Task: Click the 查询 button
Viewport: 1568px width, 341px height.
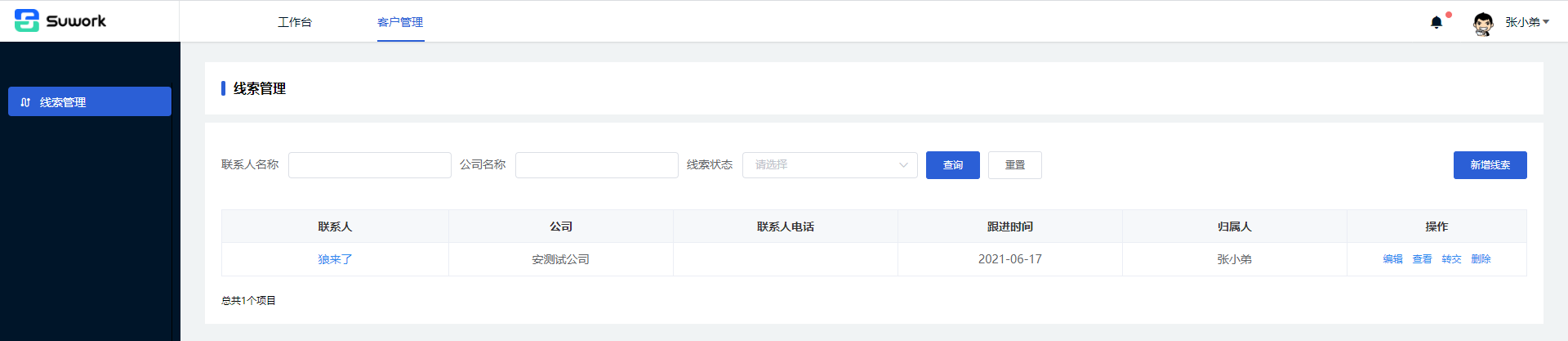Action: click(x=953, y=165)
